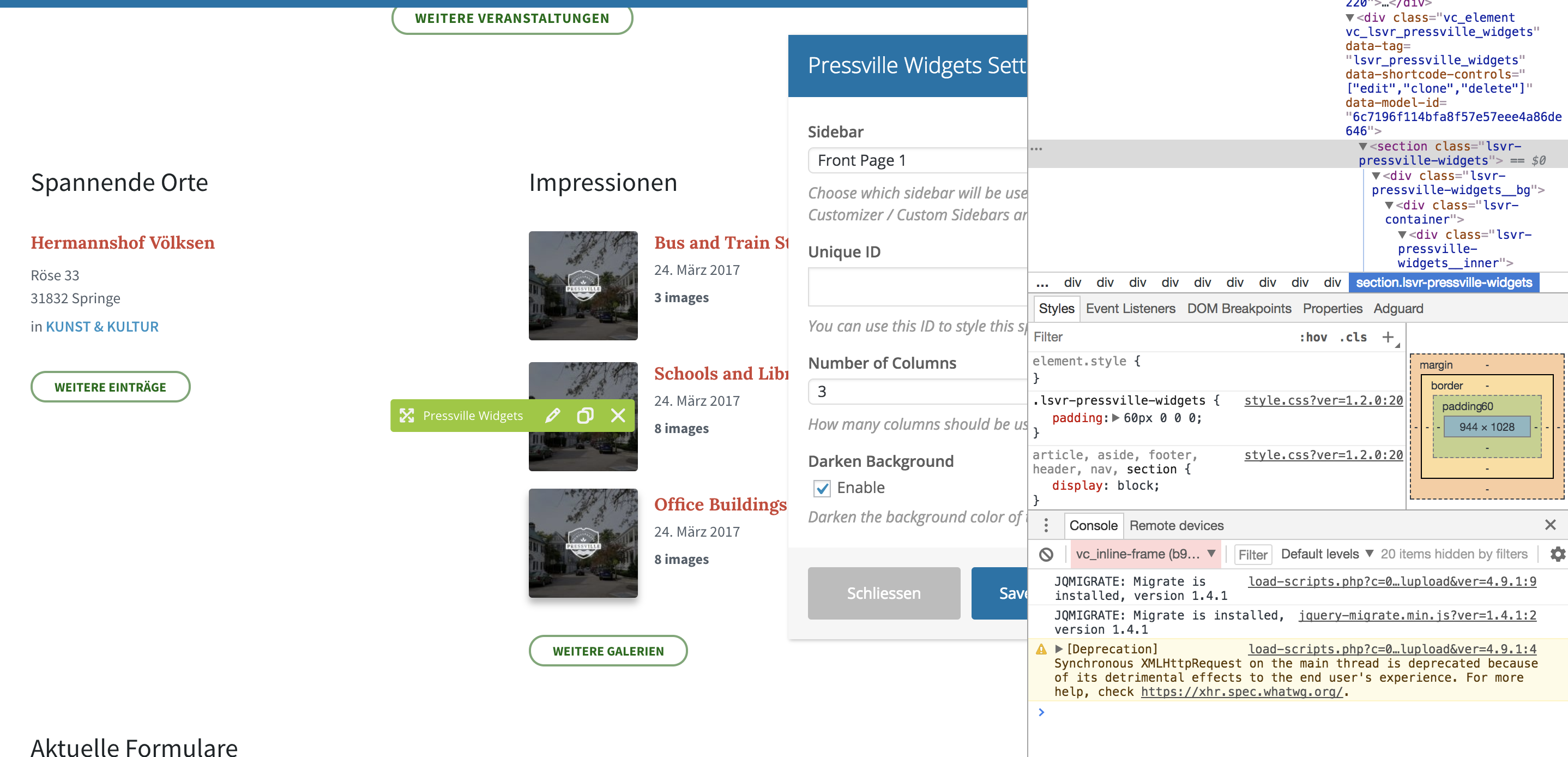The height and width of the screenshot is (757, 1568).
Task: Expand the padding shorthand triangle
Action: (1115, 418)
